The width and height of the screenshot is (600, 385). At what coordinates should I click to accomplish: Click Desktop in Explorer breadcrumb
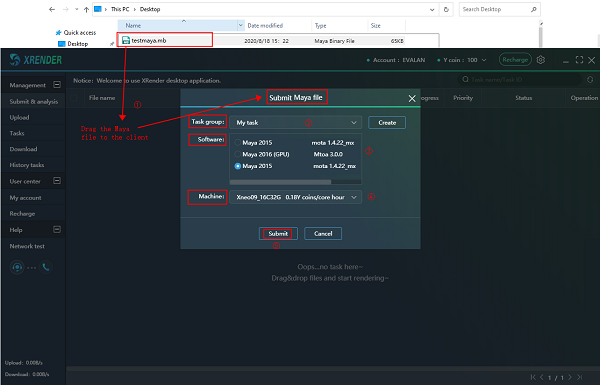(x=150, y=10)
